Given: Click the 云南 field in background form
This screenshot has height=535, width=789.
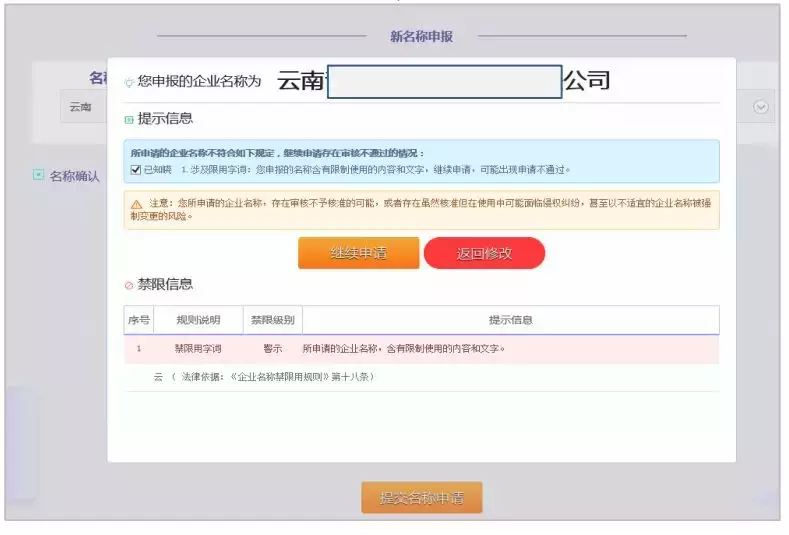Looking at the screenshot, I should pyautogui.click(x=84, y=107).
